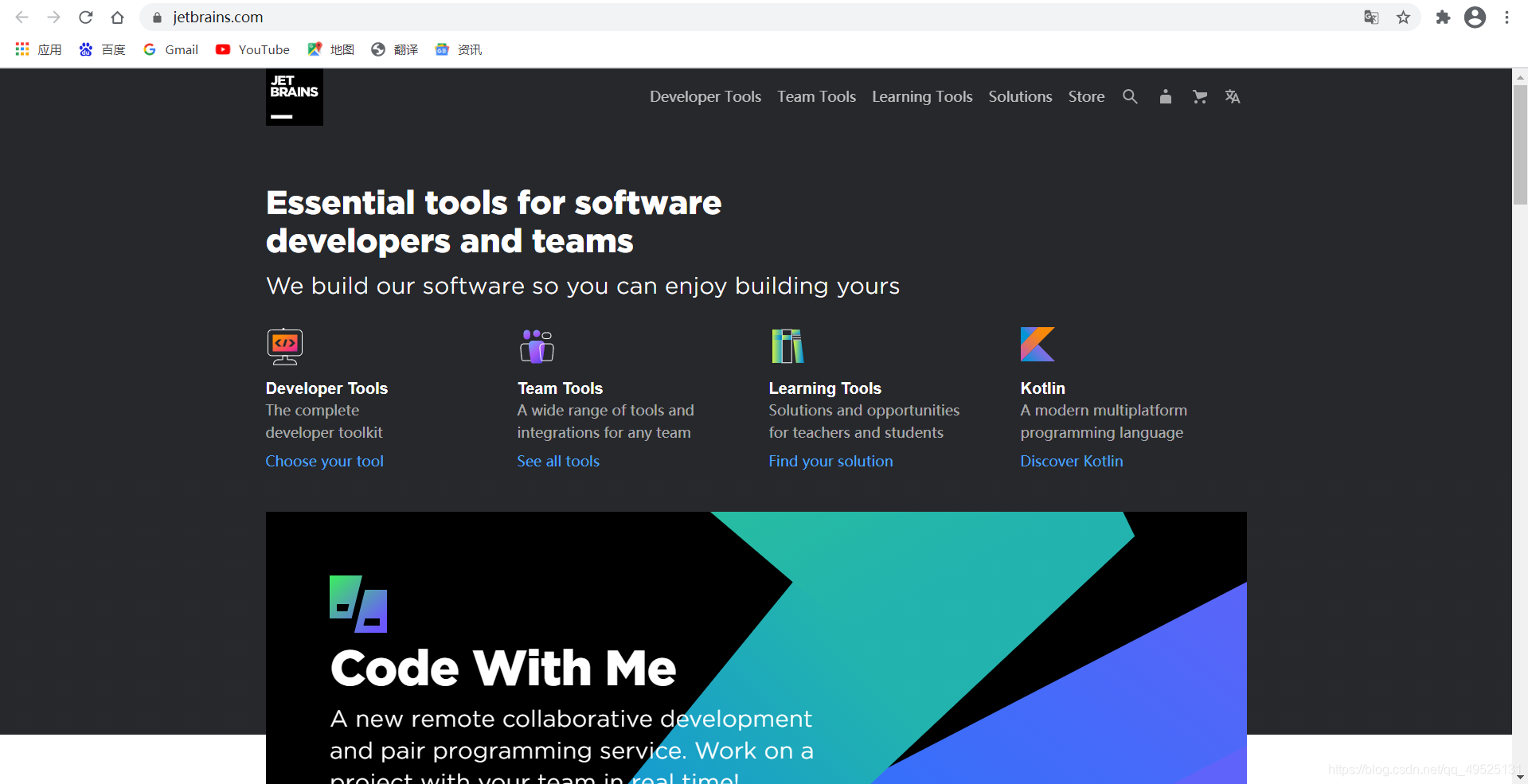Click the Learning Tools books icon
1528x784 pixels.
[788, 346]
